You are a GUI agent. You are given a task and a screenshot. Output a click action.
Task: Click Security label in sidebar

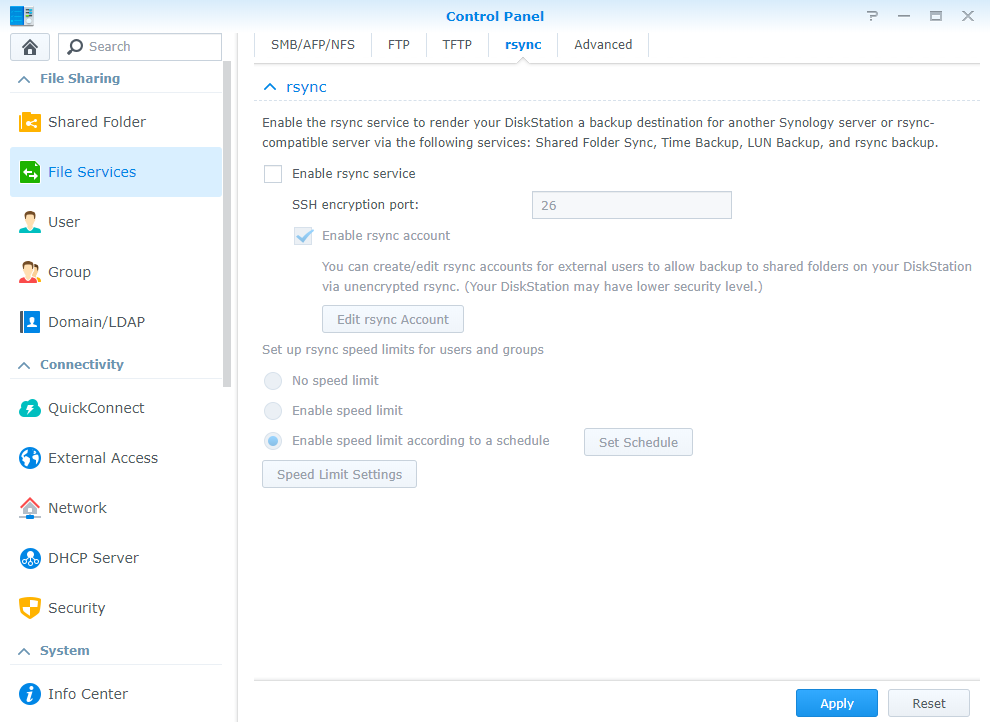(76, 608)
